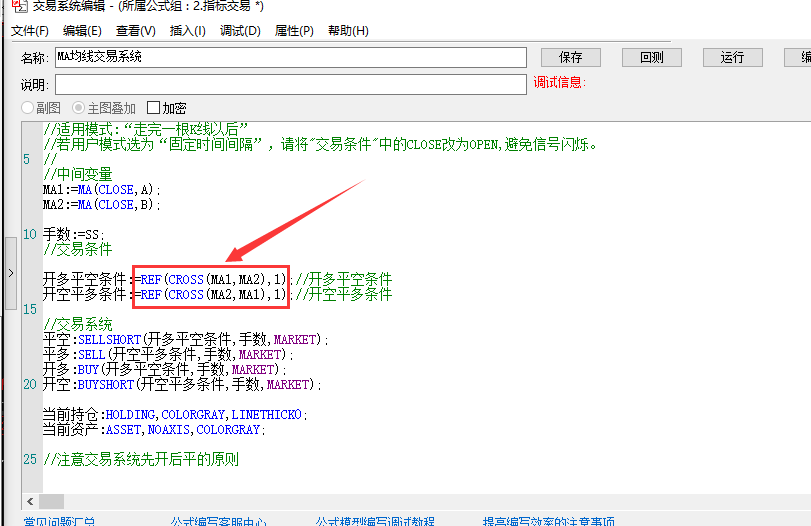Click the 当前资产:ASSET code line
The image size is (811, 526).
point(154,429)
